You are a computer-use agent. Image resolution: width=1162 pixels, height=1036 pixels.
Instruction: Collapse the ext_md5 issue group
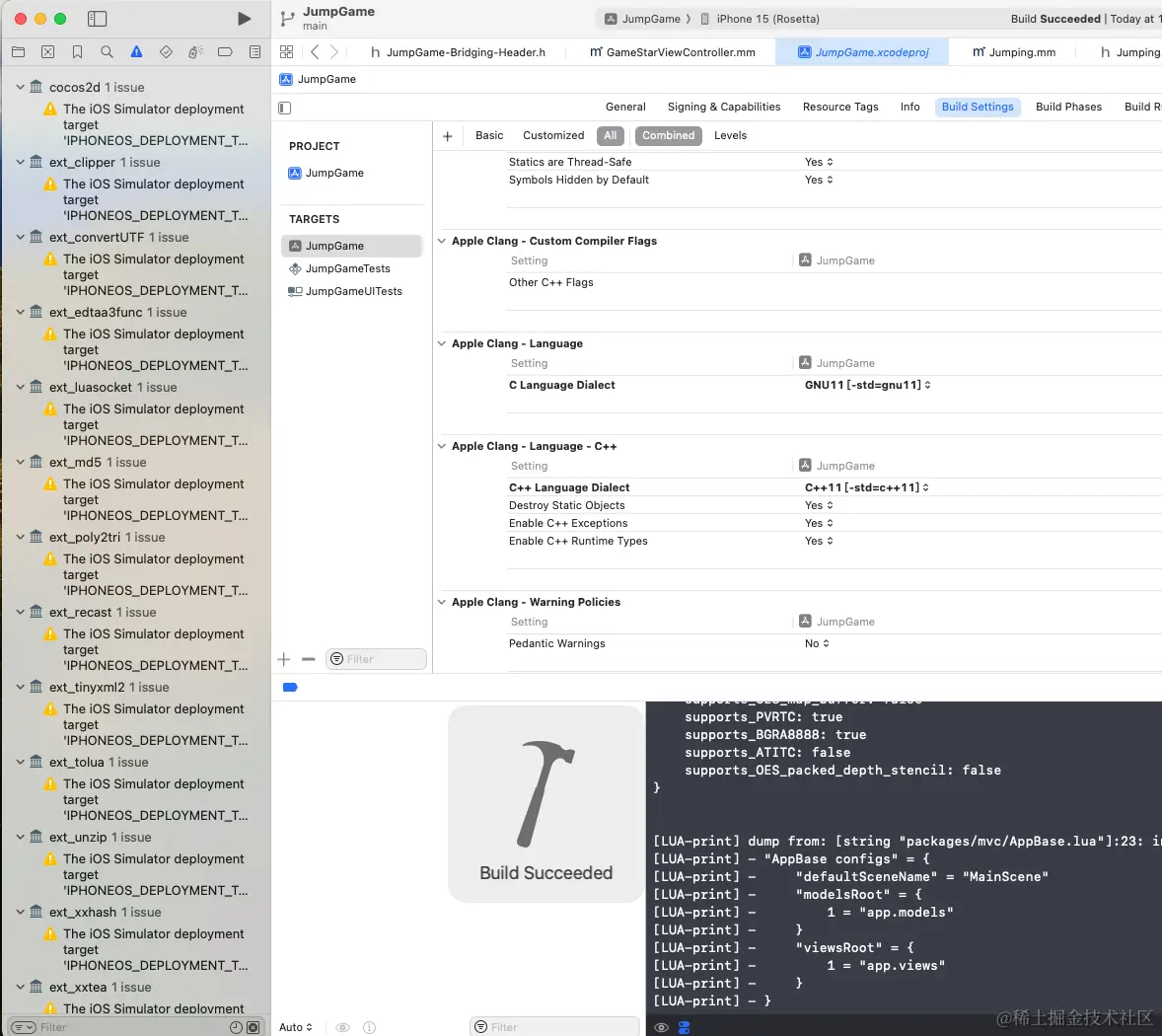click(x=21, y=462)
